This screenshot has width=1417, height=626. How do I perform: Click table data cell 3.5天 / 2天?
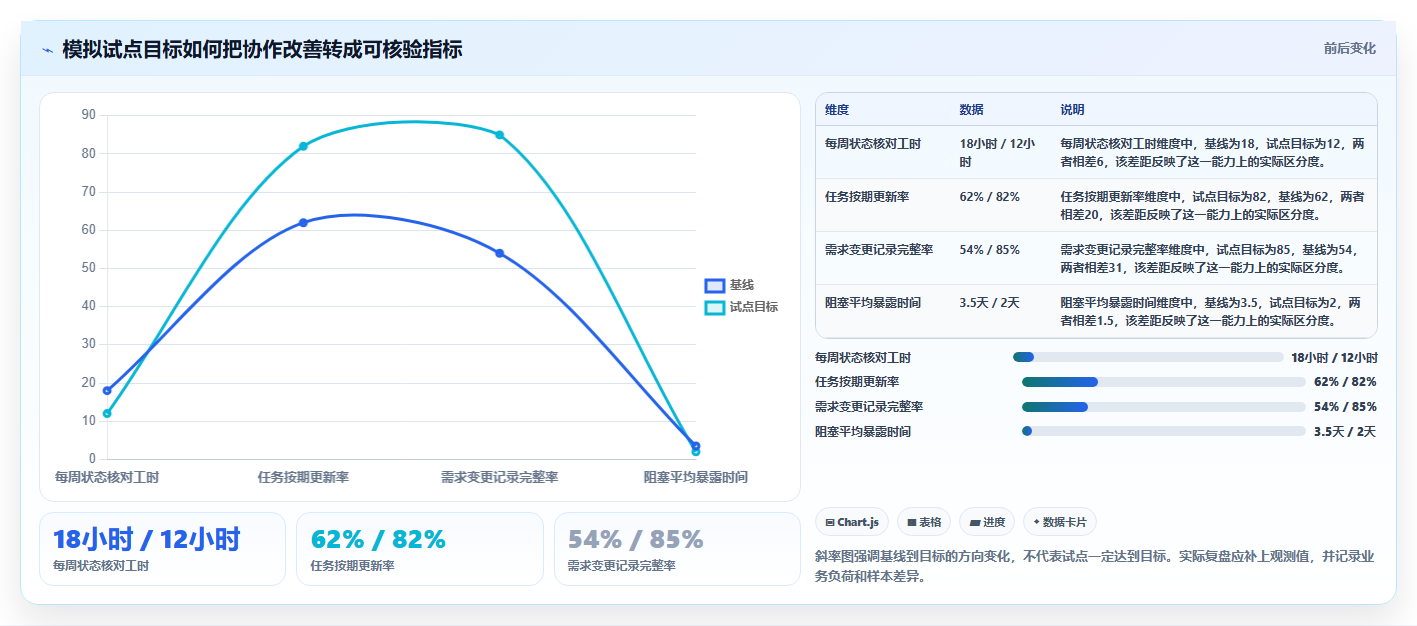pos(989,303)
